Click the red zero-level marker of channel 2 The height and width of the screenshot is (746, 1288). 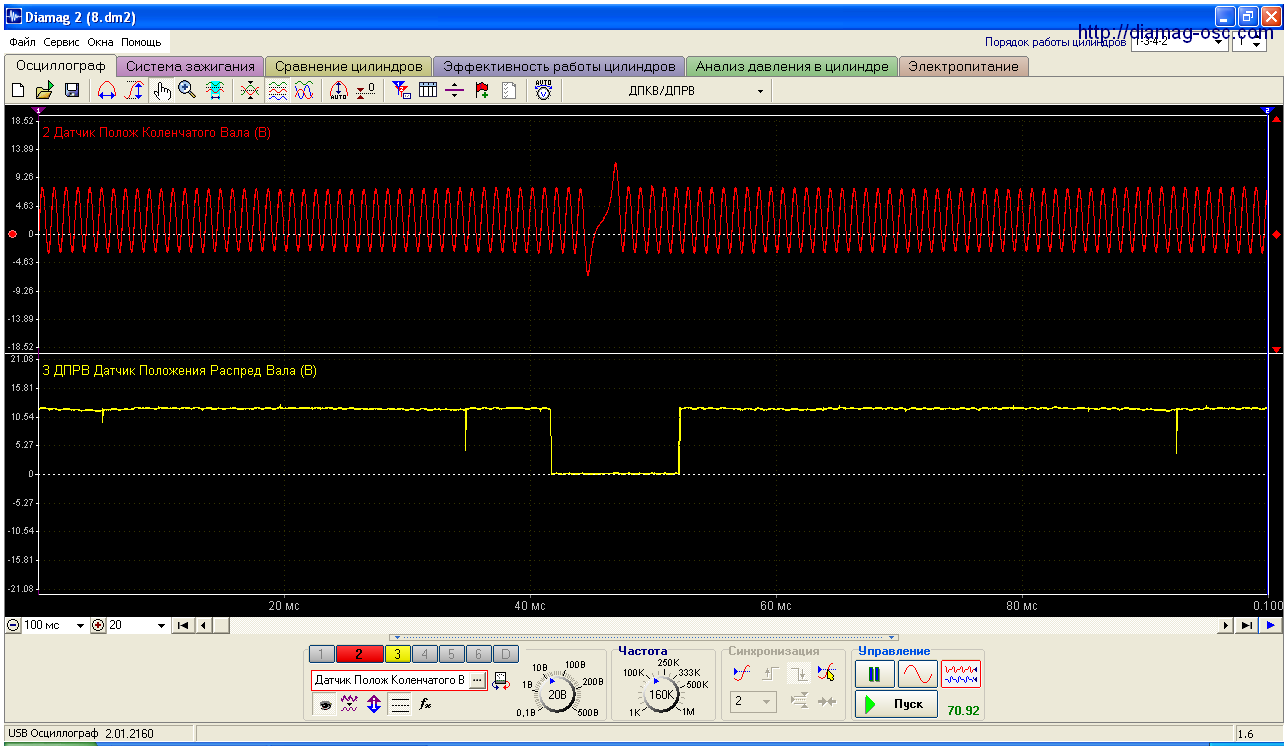[12, 234]
